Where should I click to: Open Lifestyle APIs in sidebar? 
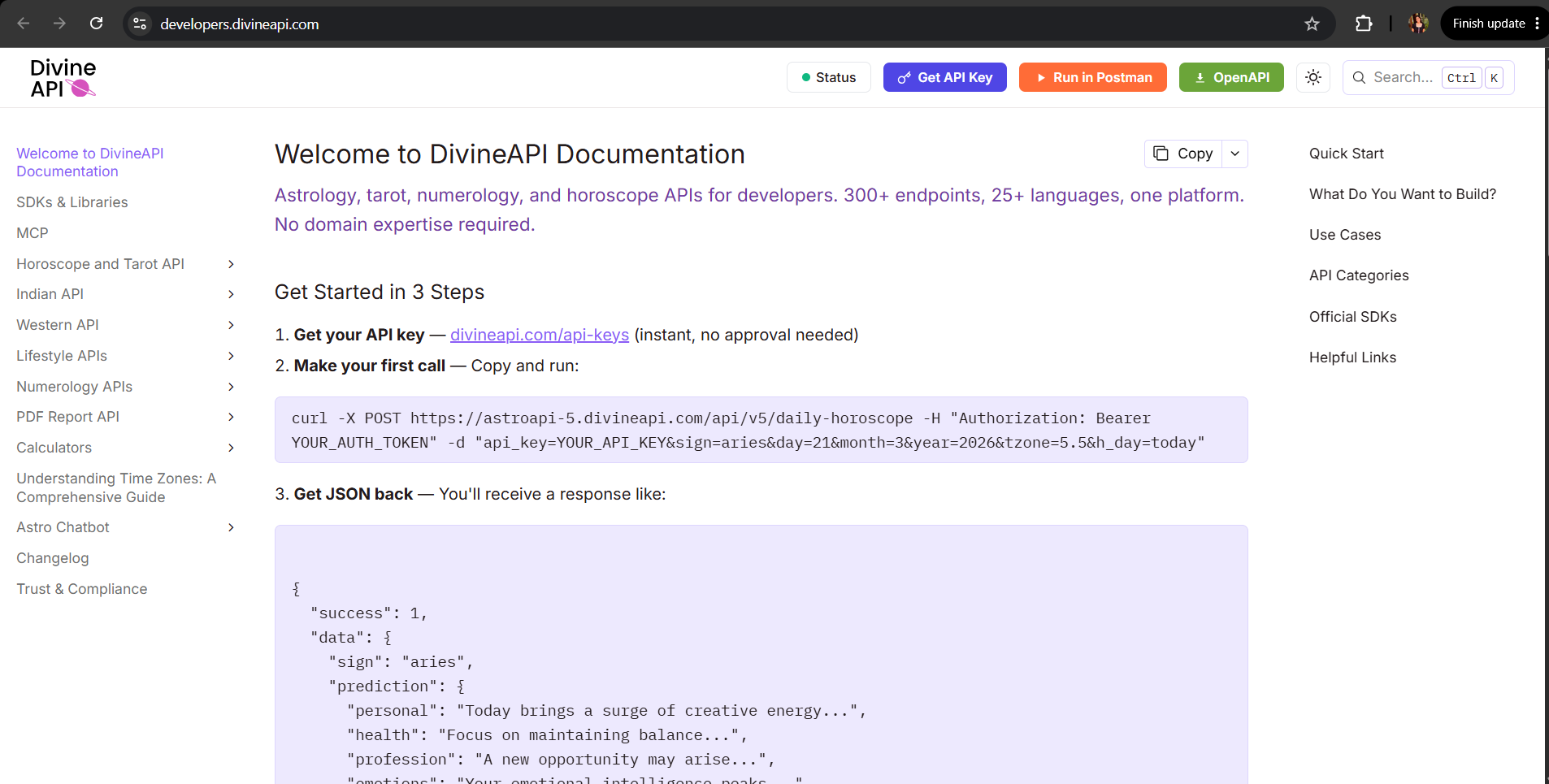tap(62, 356)
